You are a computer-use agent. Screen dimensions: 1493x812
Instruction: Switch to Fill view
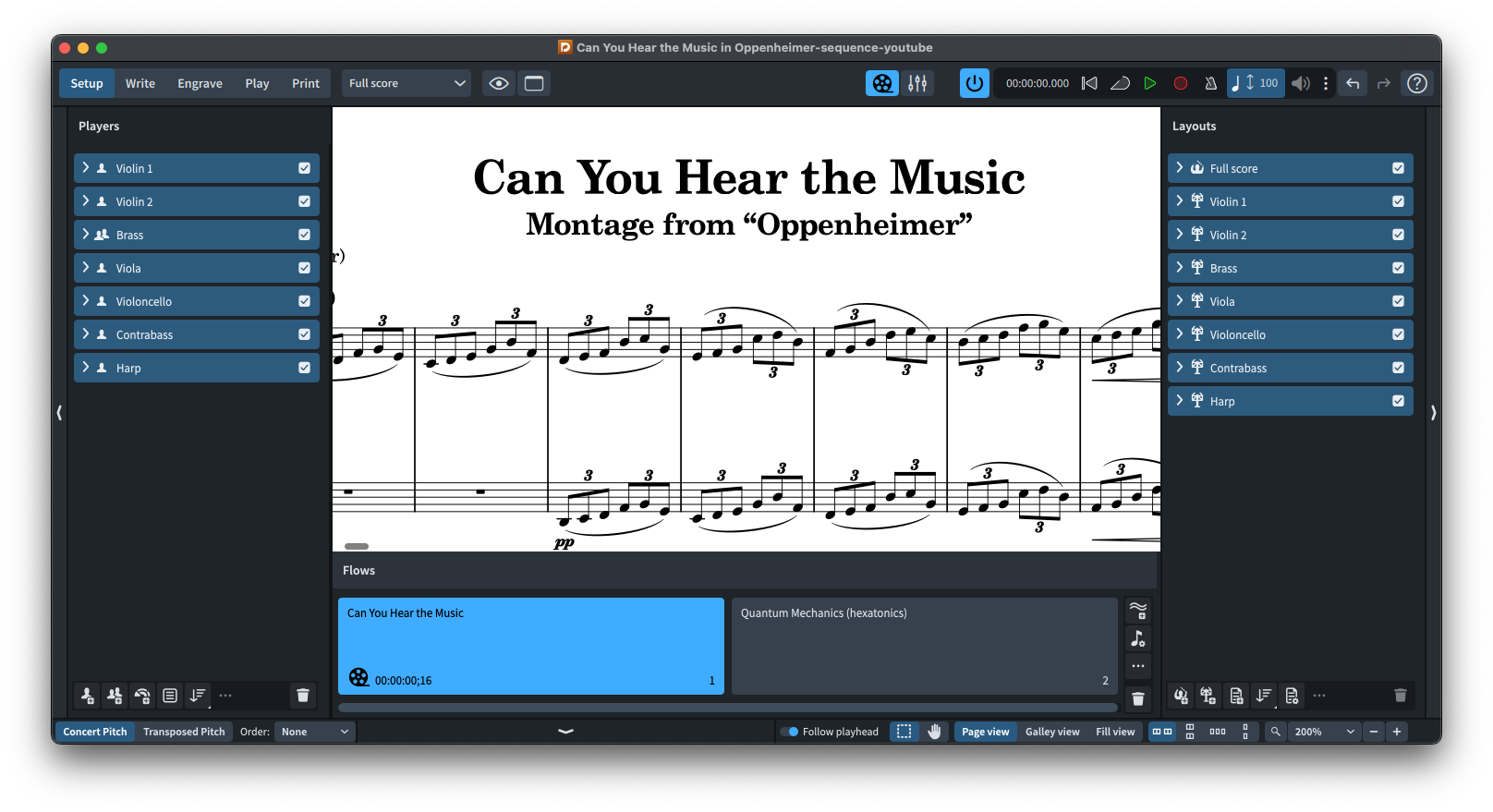[x=1115, y=732]
